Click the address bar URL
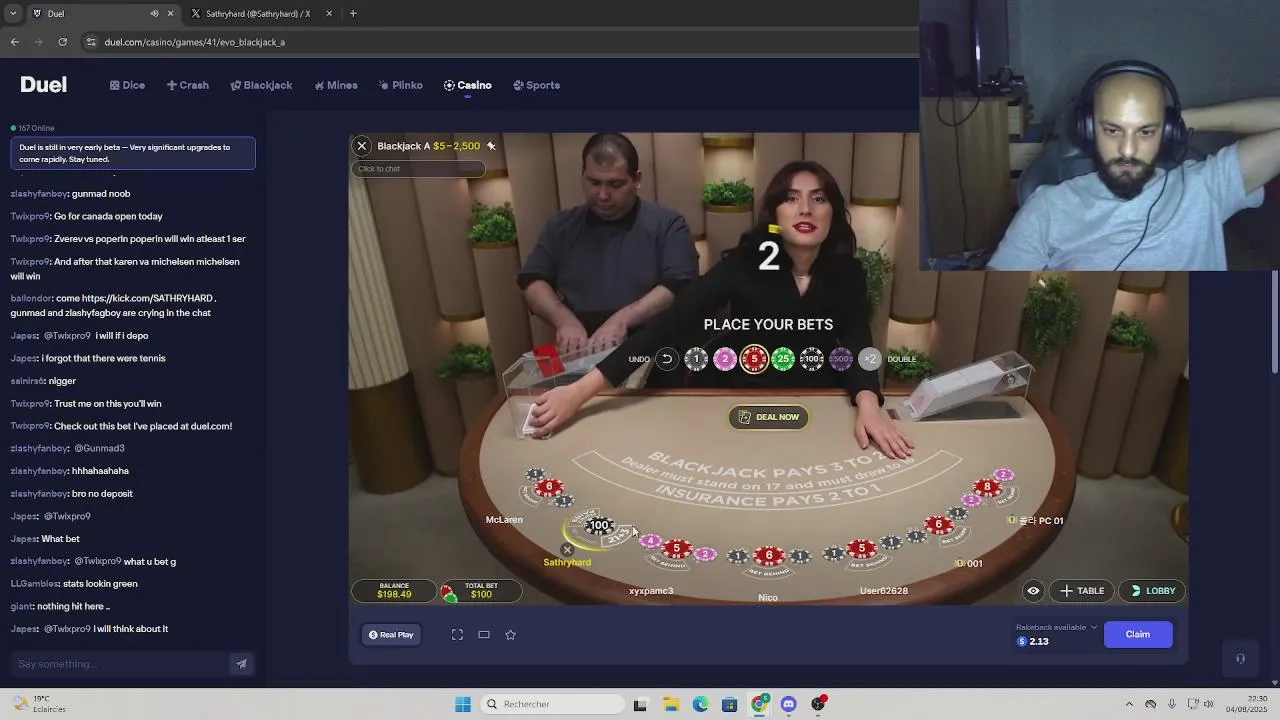The height and width of the screenshot is (720, 1280). (x=194, y=42)
